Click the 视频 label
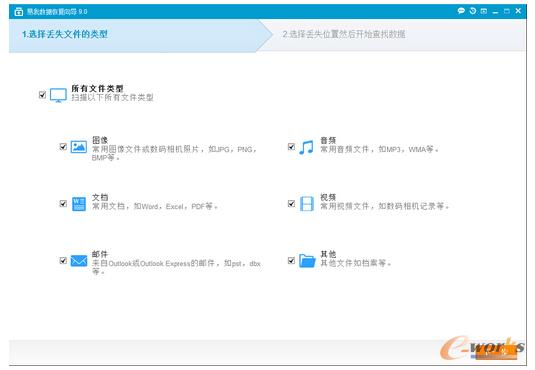This screenshot has width=535, height=370. [328, 197]
